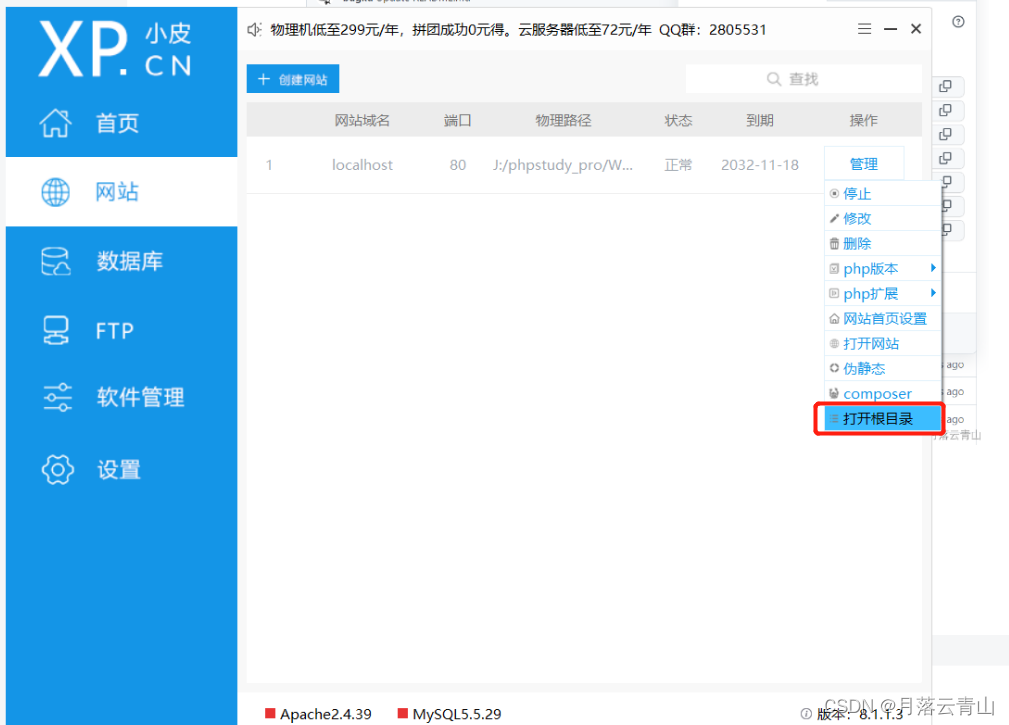Select composer from the context menu
This screenshot has height=725, width=1009.
point(877,393)
